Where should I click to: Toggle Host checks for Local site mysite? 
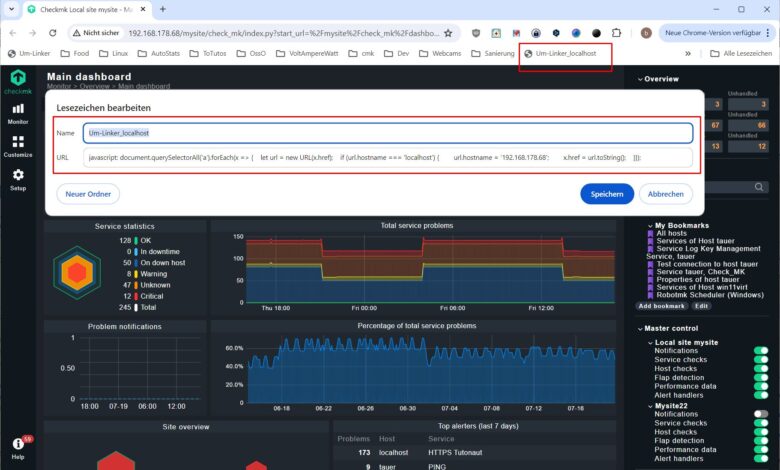pyautogui.click(x=761, y=369)
